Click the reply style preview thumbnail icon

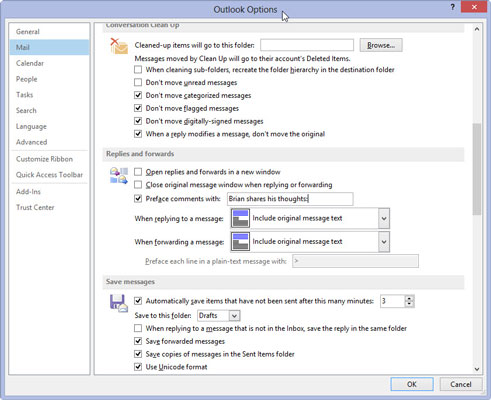(x=240, y=218)
